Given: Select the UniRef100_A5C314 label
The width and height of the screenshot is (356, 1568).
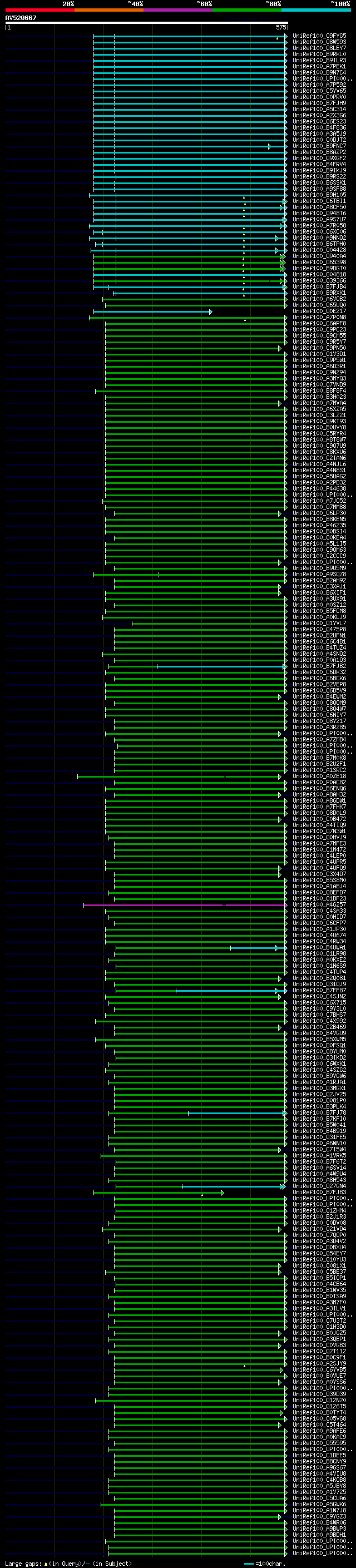Looking at the screenshot, I should coord(319,110).
